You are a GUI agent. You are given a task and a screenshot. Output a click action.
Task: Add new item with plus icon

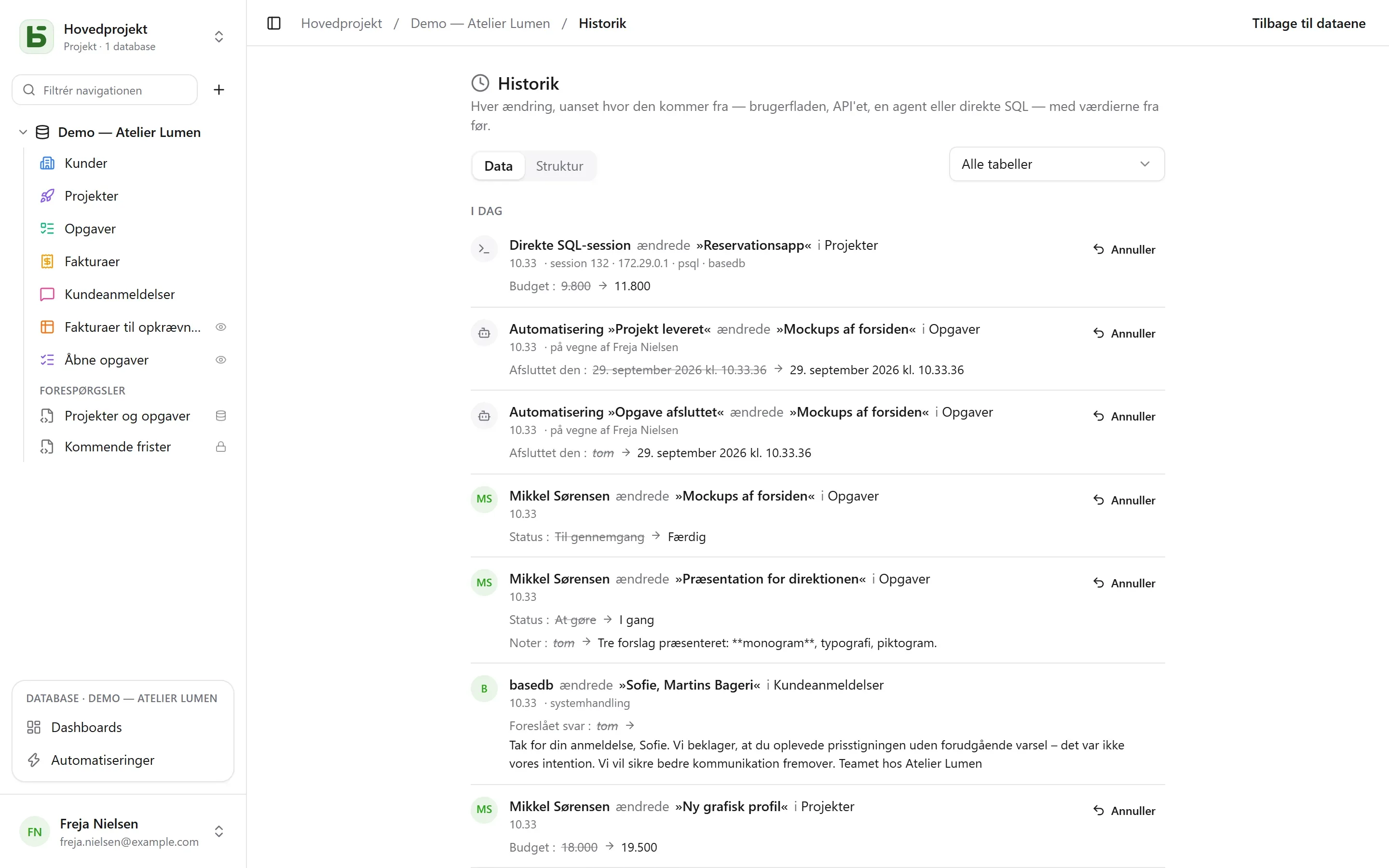(218, 90)
